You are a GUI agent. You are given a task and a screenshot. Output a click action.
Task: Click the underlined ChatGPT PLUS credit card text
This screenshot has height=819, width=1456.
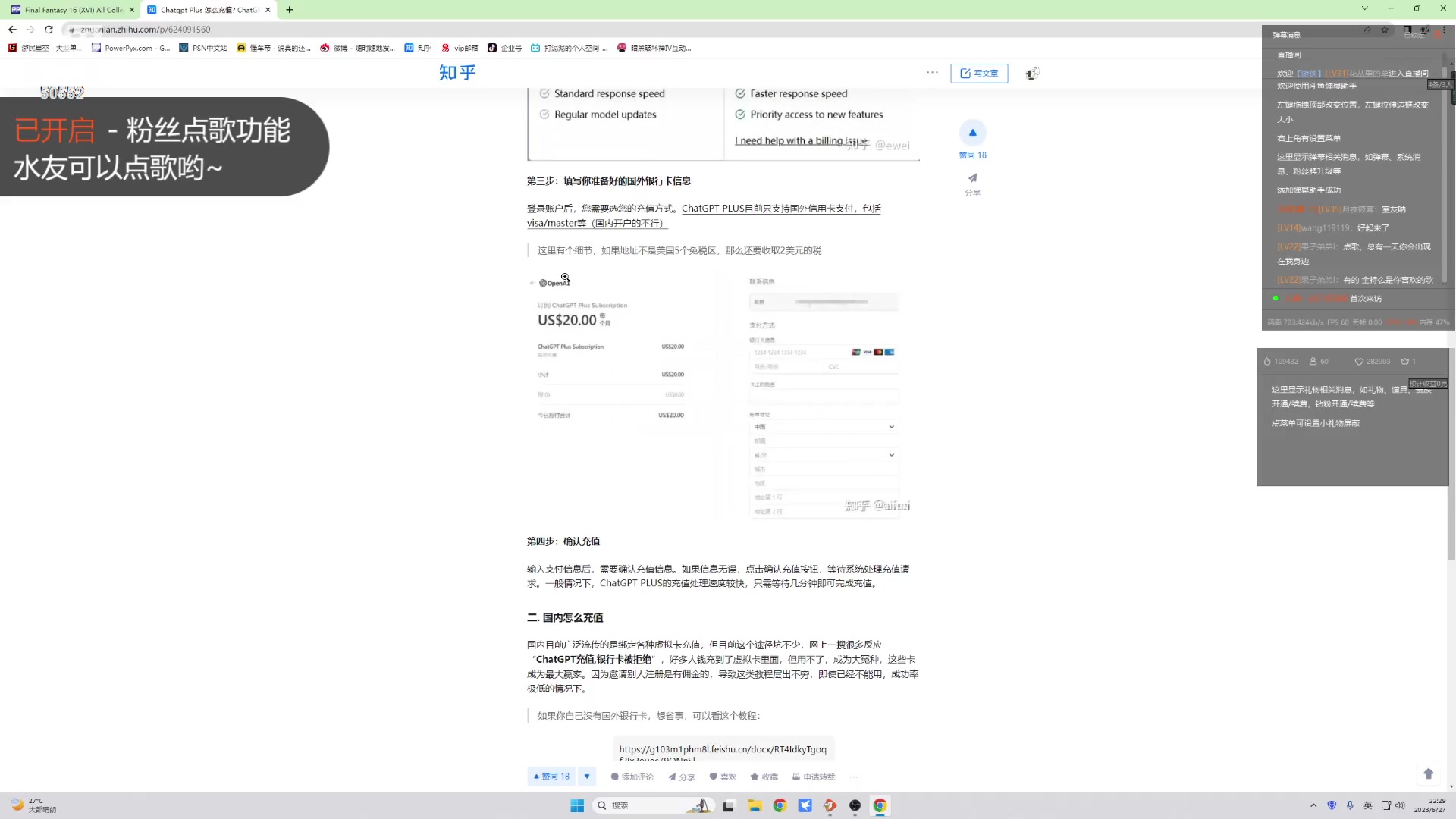[x=781, y=209]
